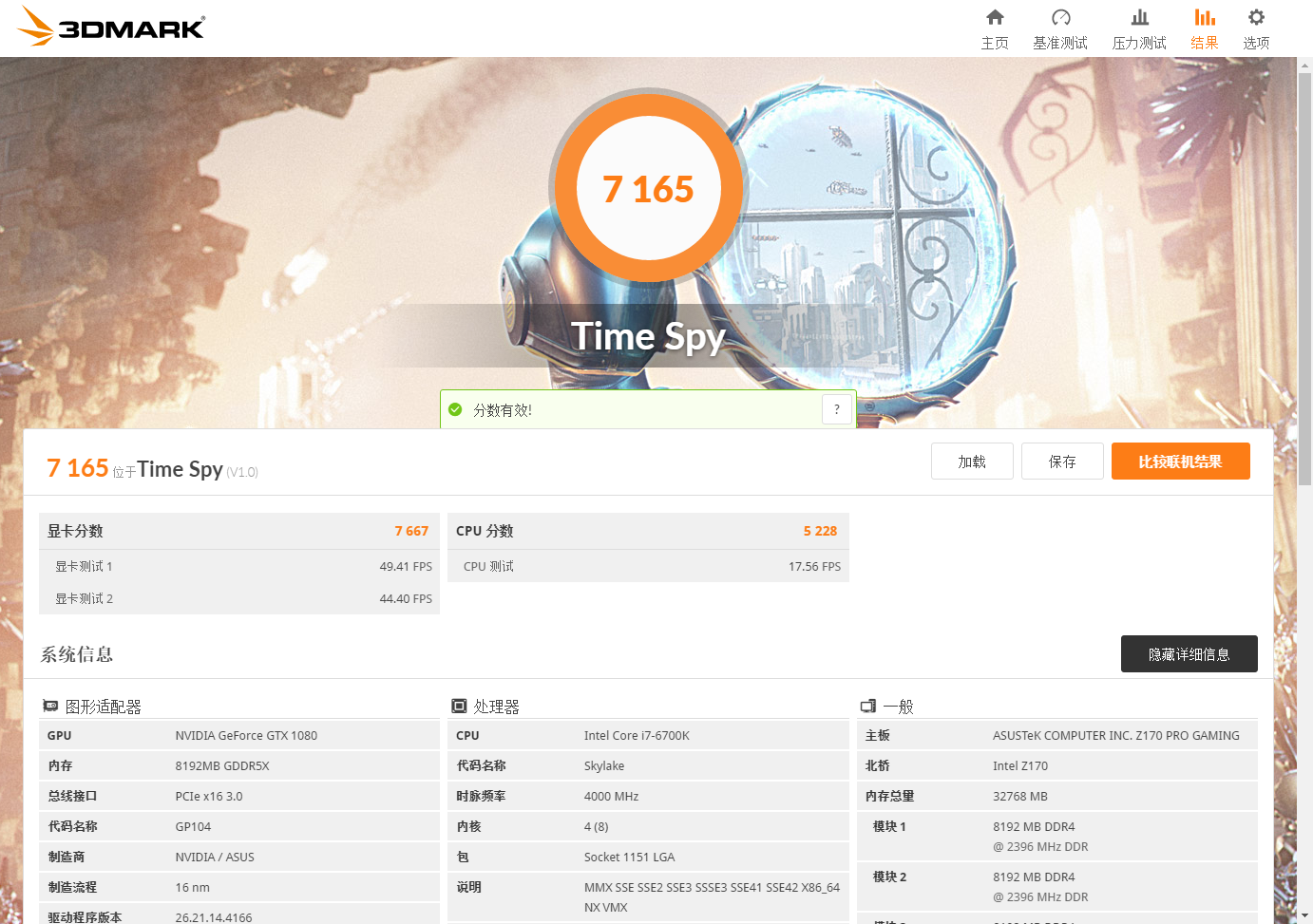Click the vertical scrollbar on the right
Viewport: 1313px width, 924px height.
[1304, 285]
